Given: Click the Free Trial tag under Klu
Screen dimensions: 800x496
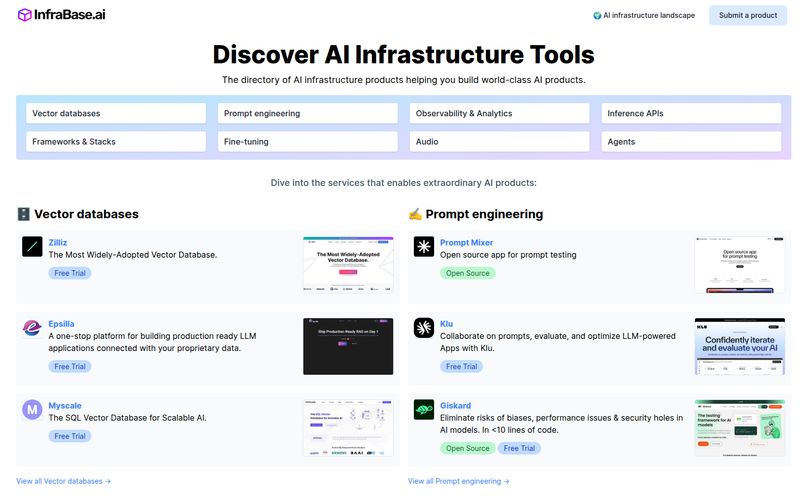Looking at the screenshot, I should 461,366.
